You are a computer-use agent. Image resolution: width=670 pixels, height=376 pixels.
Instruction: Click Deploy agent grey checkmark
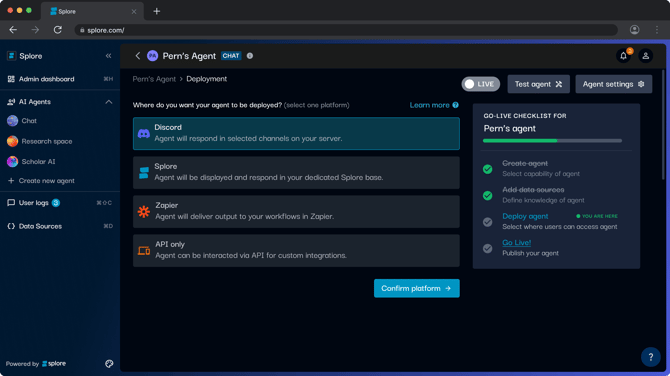pyautogui.click(x=488, y=222)
